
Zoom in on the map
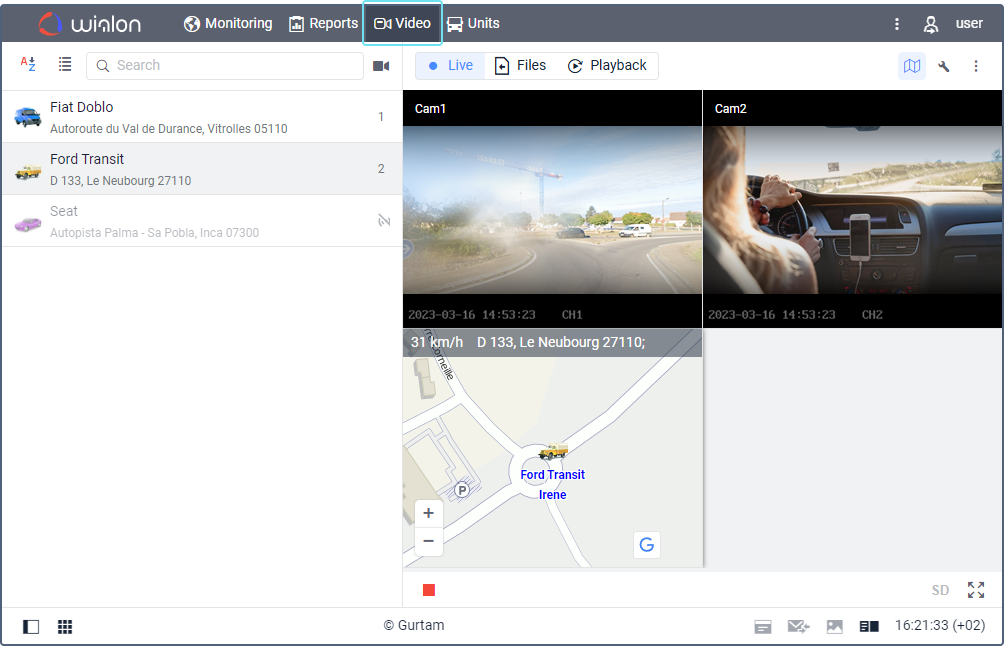point(428,513)
